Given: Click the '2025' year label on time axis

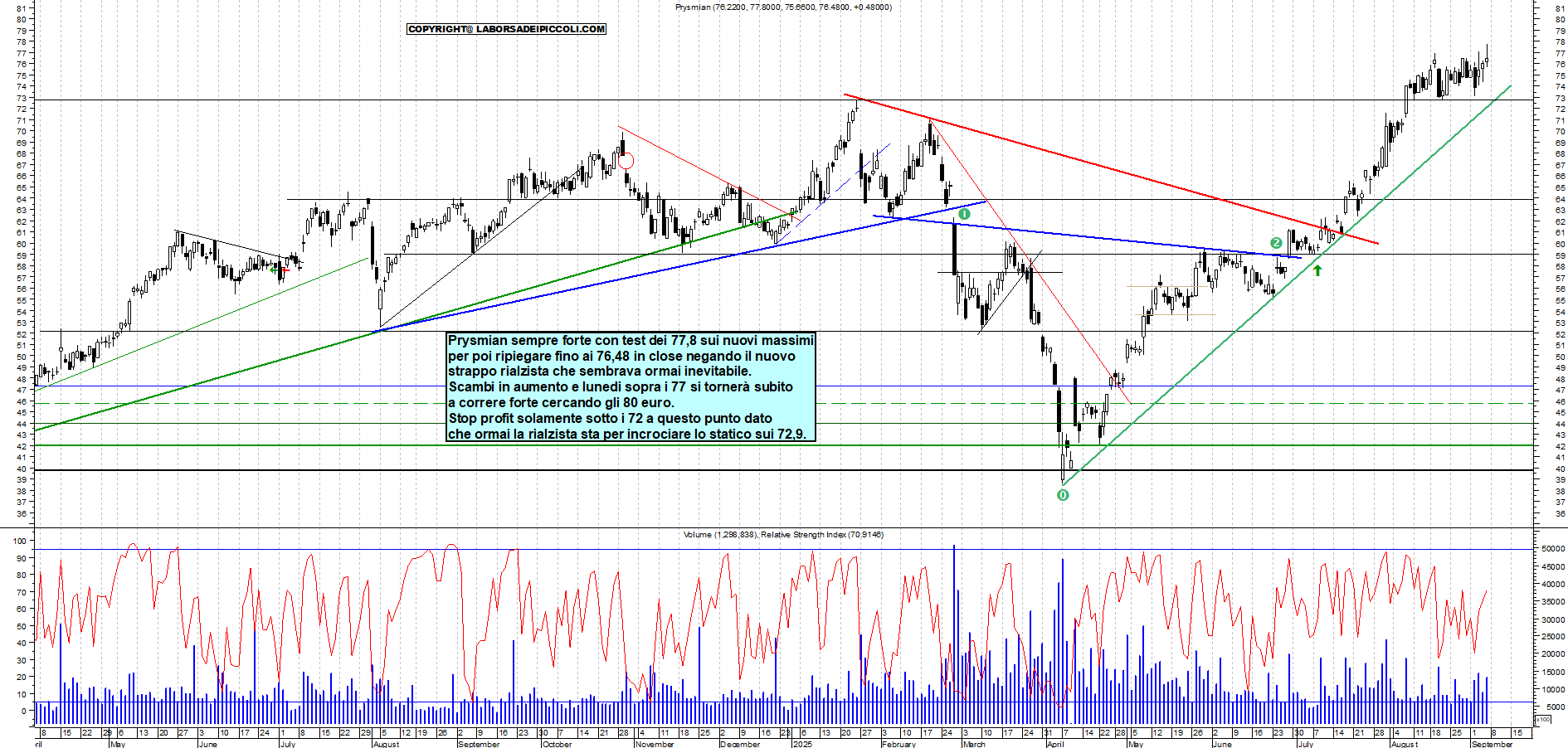Looking at the screenshot, I should click(802, 744).
